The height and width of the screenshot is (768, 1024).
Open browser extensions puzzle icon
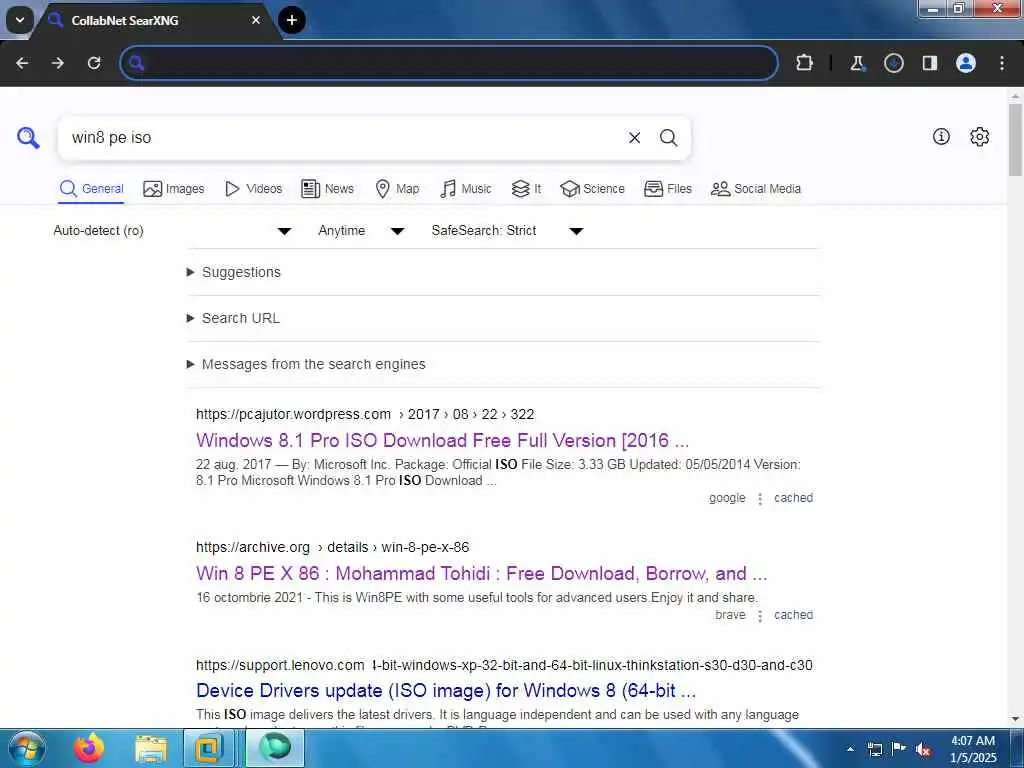pos(805,63)
